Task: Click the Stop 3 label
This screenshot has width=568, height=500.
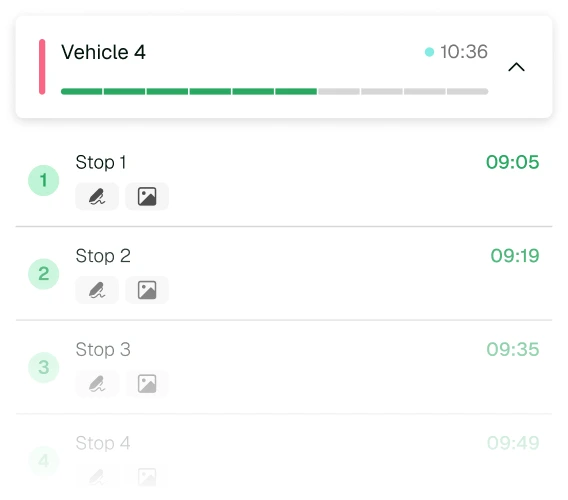Action: [x=103, y=350]
